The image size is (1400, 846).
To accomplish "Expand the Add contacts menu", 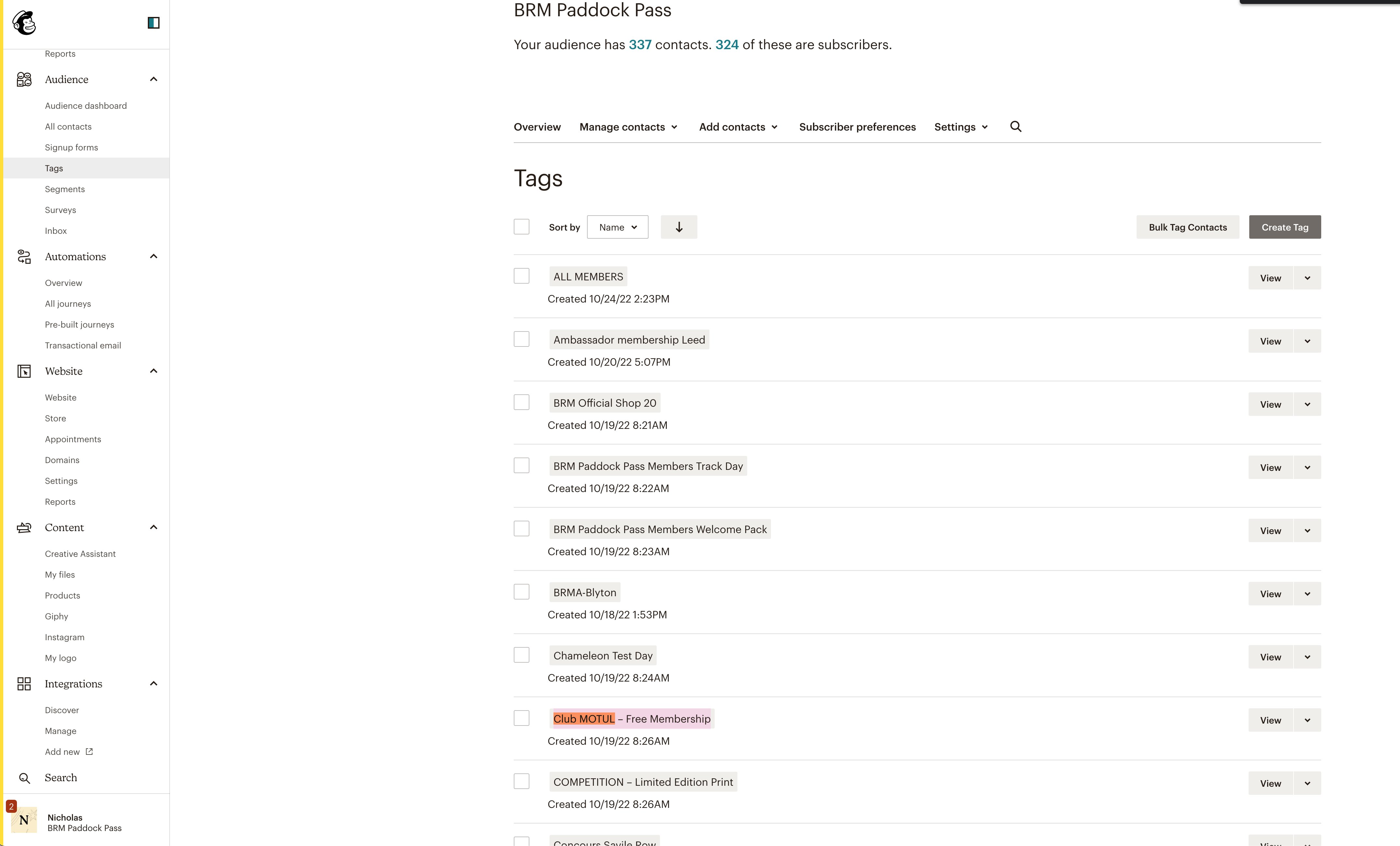I will 739,127.
